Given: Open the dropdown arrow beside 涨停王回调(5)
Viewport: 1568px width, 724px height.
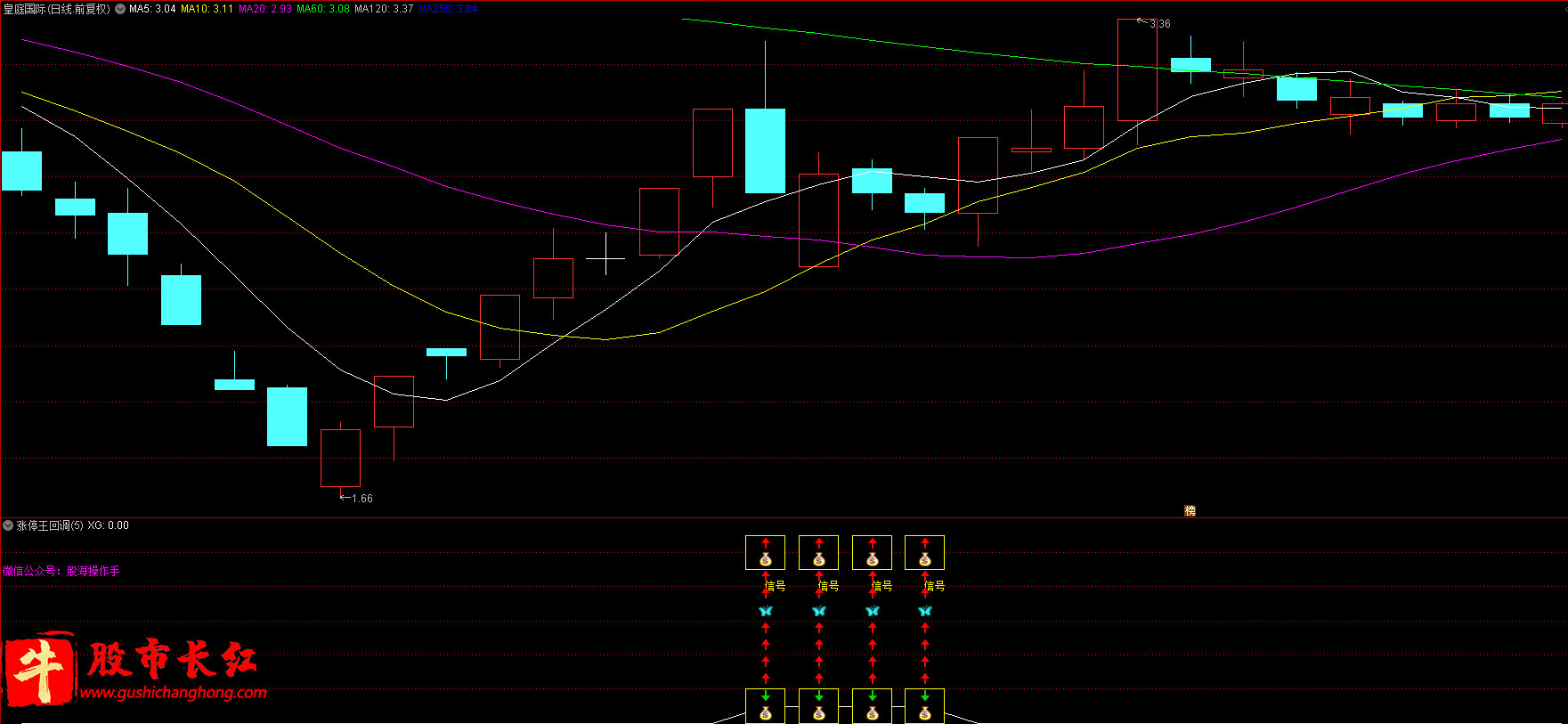Looking at the screenshot, I should click(x=8, y=525).
